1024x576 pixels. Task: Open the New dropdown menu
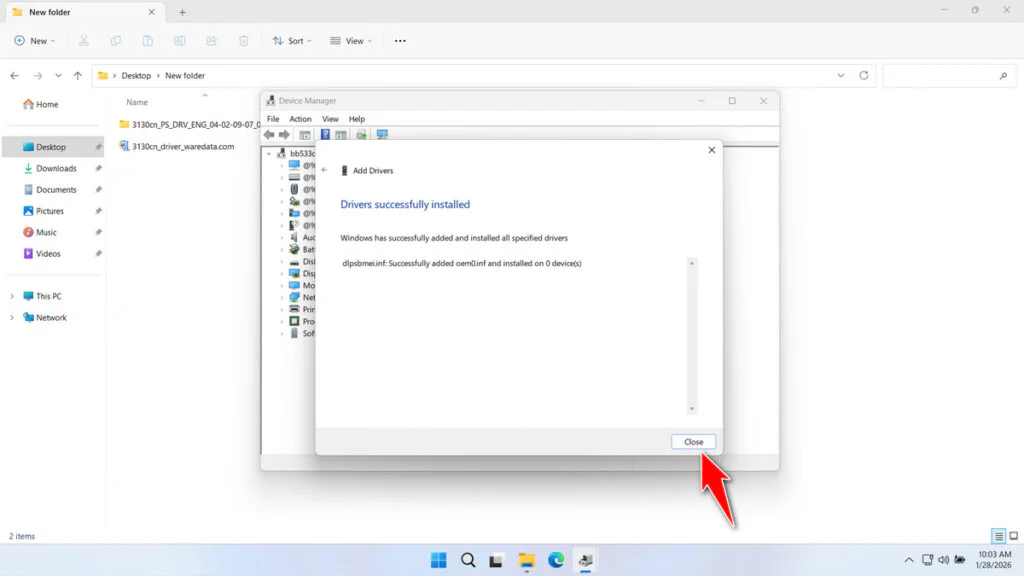tap(35, 41)
